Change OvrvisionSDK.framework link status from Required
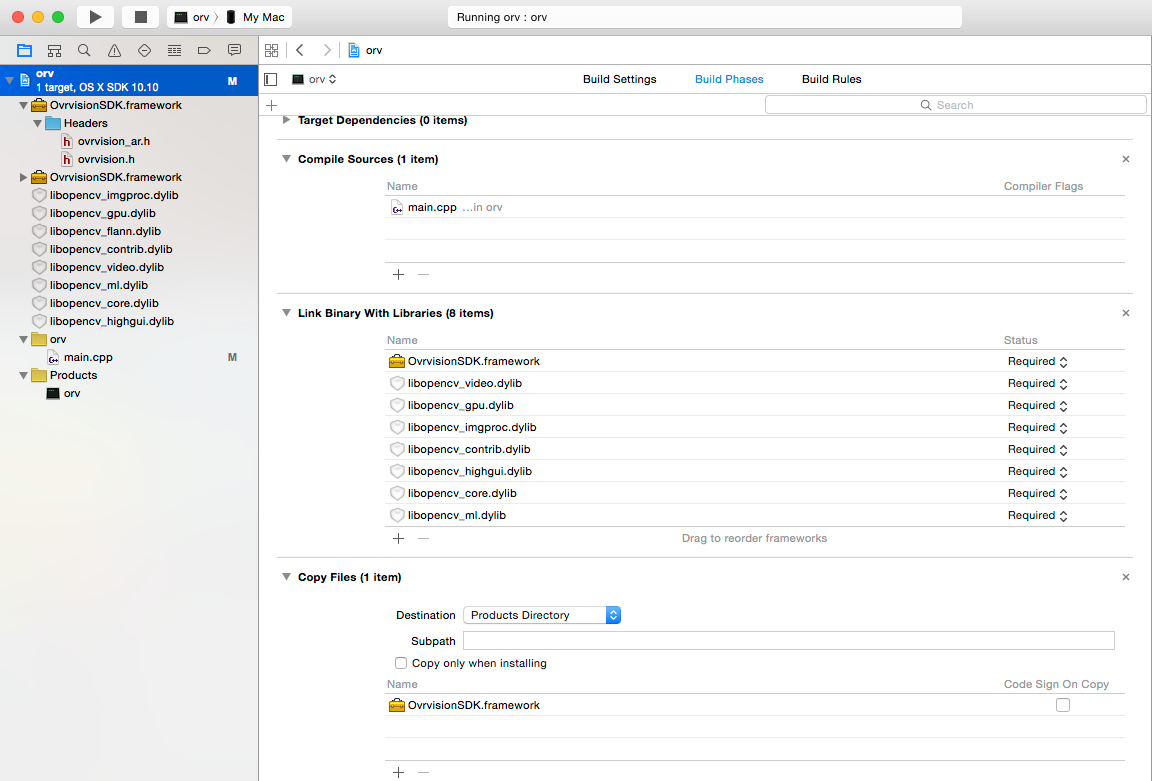Screen dimensions: 1152x781 (1037, 361)
